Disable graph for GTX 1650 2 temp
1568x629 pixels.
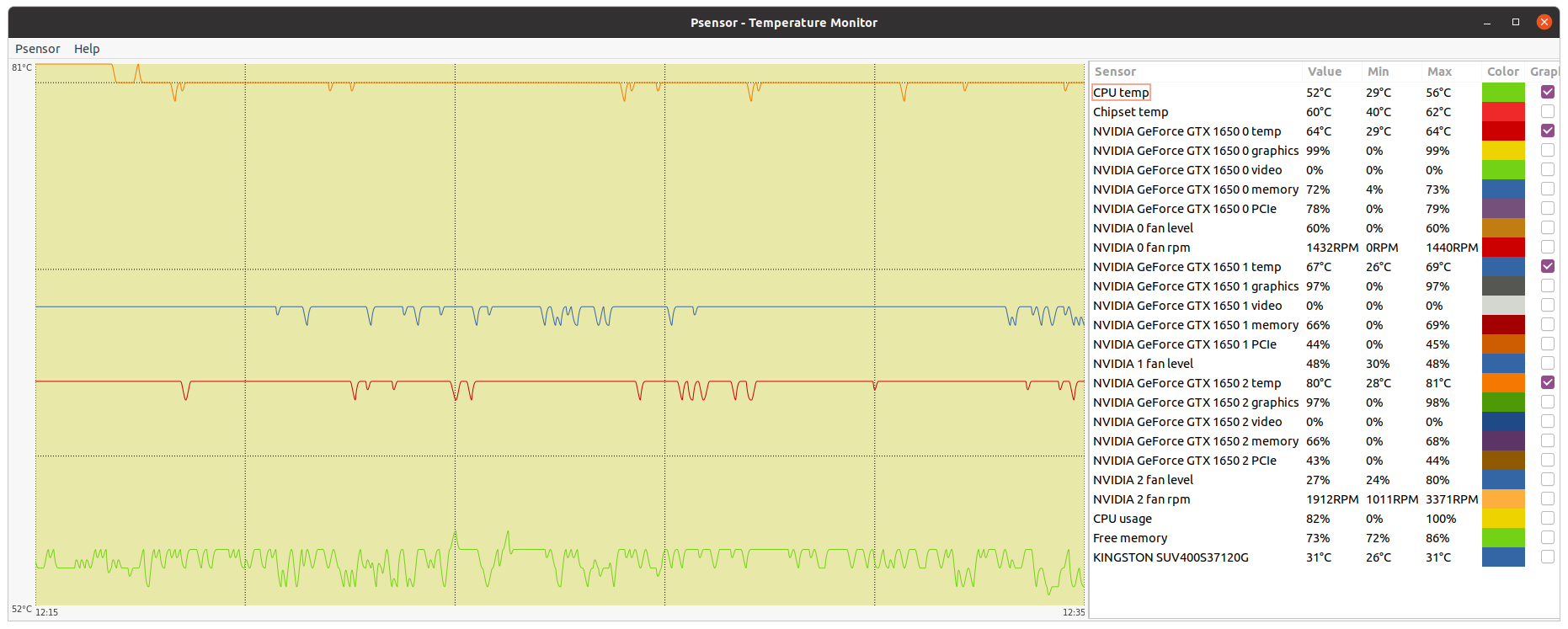(x=1547, y=382)
